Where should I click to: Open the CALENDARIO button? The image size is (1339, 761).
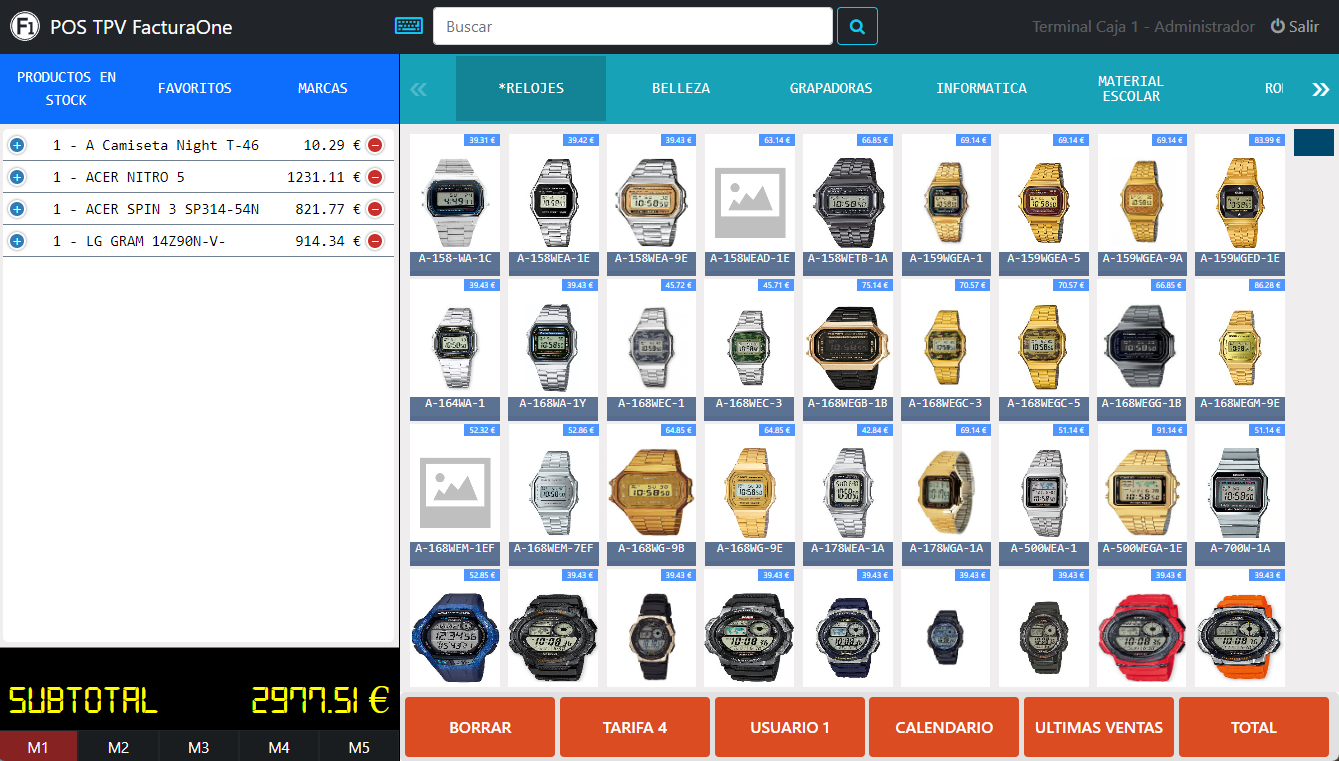tap(944, 727)
